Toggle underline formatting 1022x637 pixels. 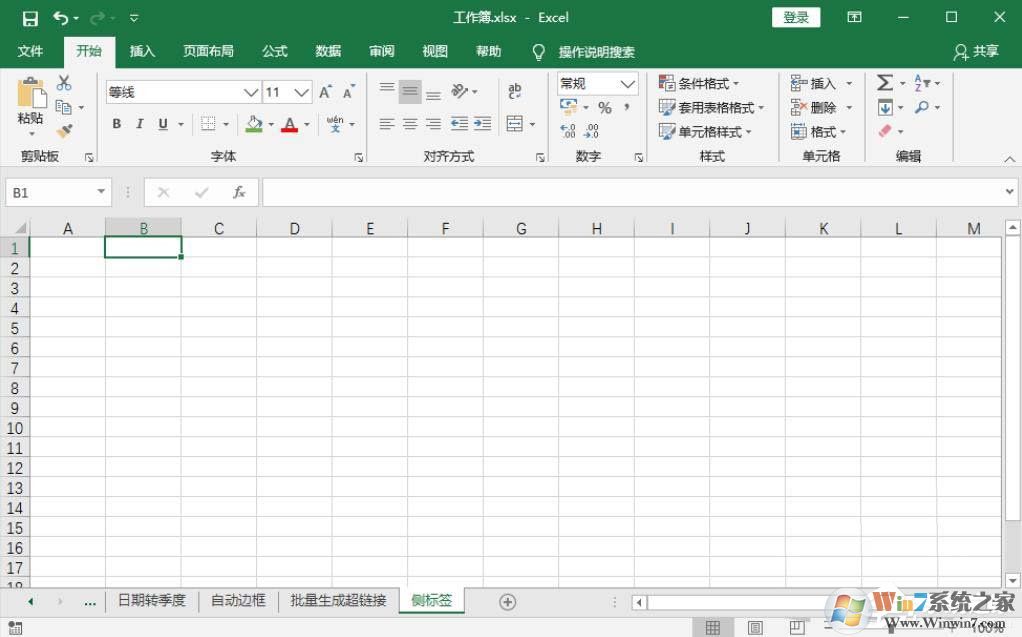click(x=161, y=124)
